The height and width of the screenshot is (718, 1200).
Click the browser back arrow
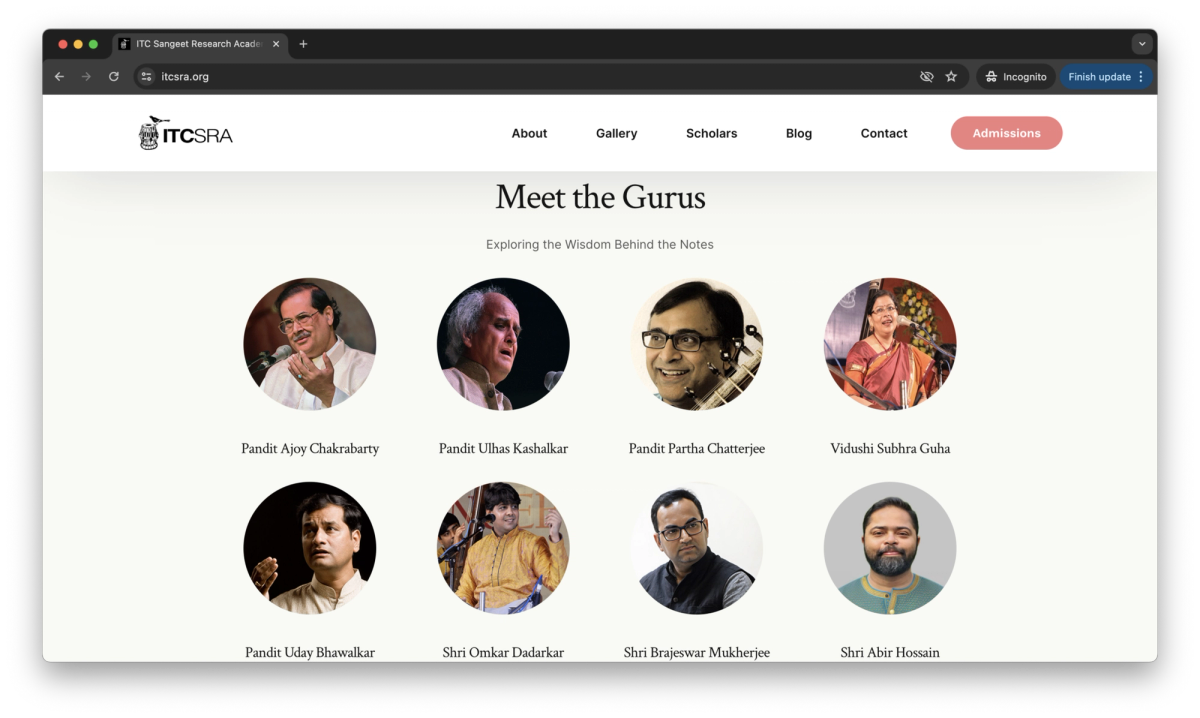coord(59,77)
